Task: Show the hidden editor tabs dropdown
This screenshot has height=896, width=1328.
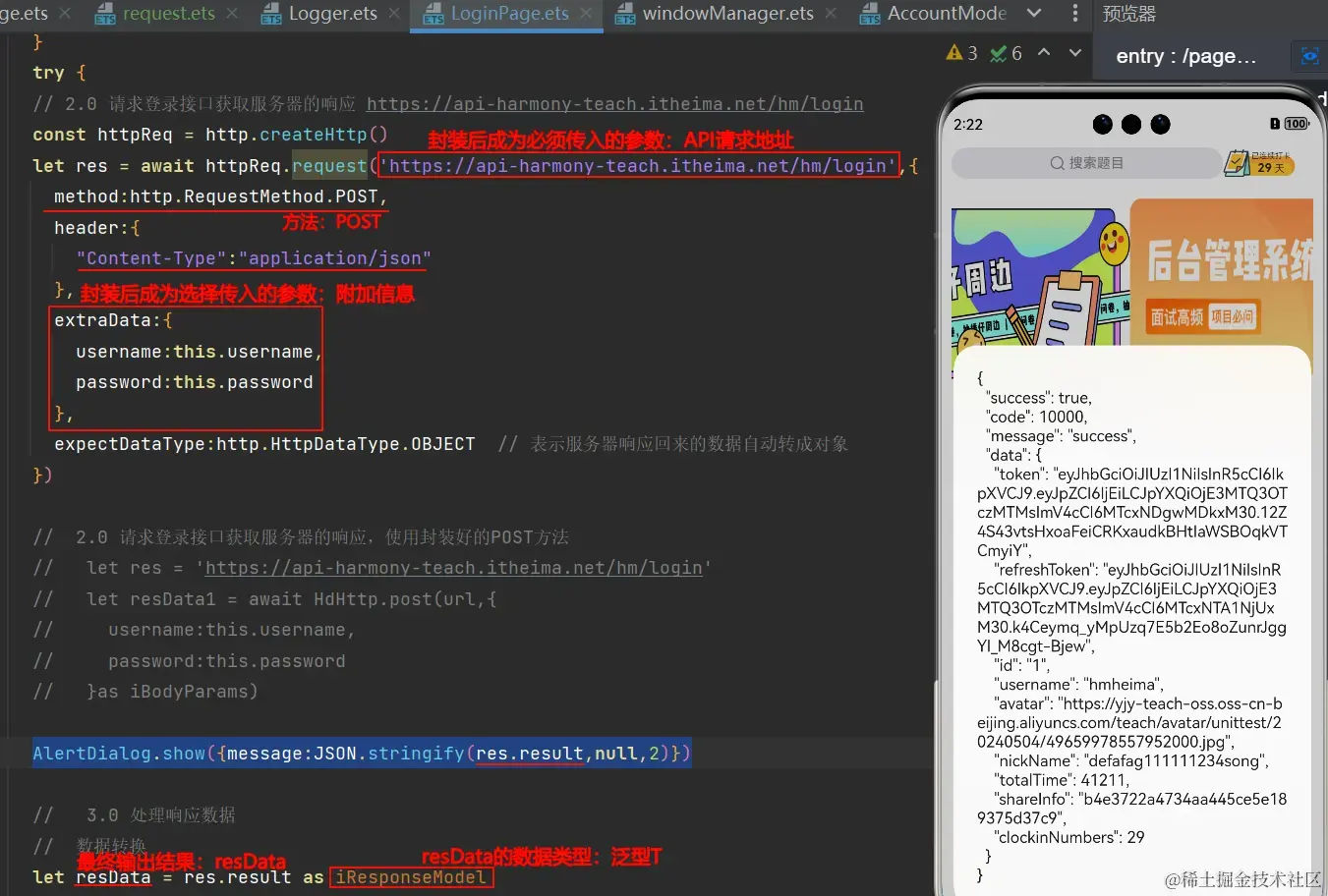Action: (1034, 14)
